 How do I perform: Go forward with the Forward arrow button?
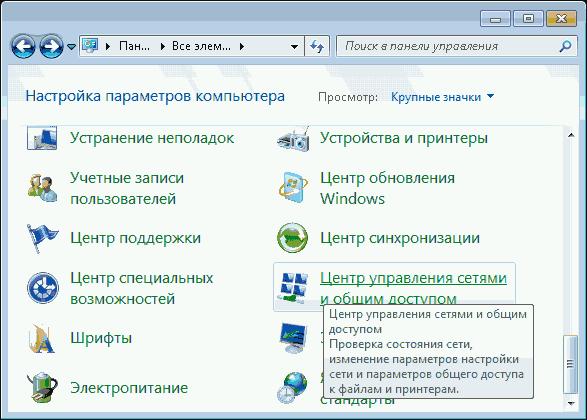pyautogui.click(x=51, y=46)
